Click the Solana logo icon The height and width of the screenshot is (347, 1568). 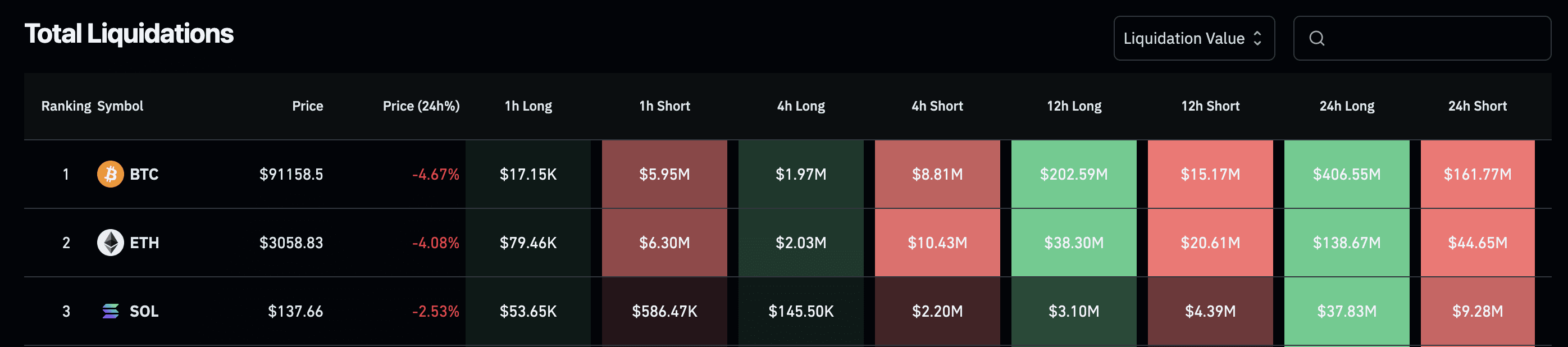coord(110,311)
